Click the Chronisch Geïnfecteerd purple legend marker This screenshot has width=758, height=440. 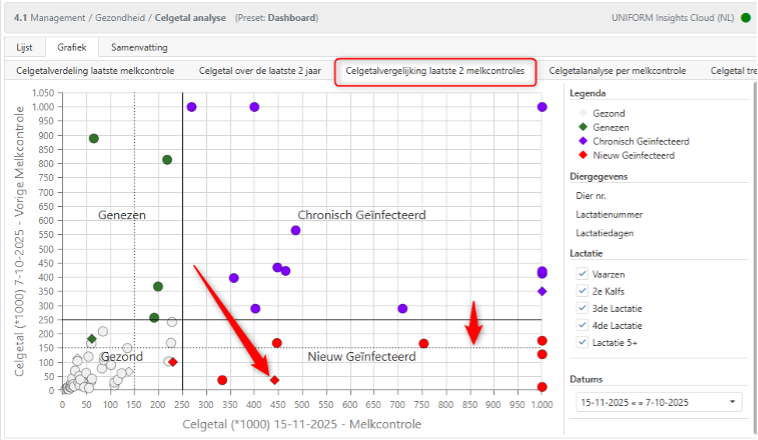[x=581, y=141]
